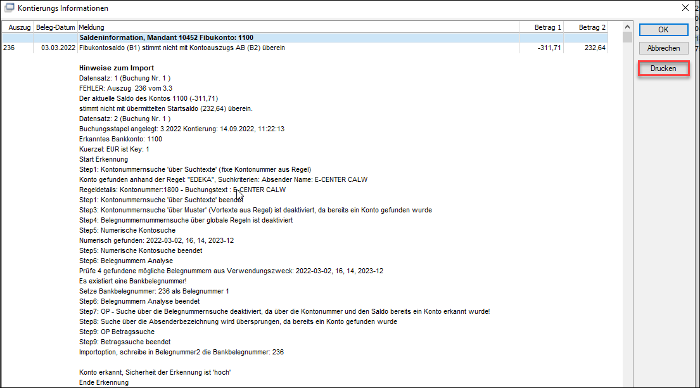Screen dimensions: 700x388
Task: Click the Start Erkennung line
Action: (x=104, y=159)
